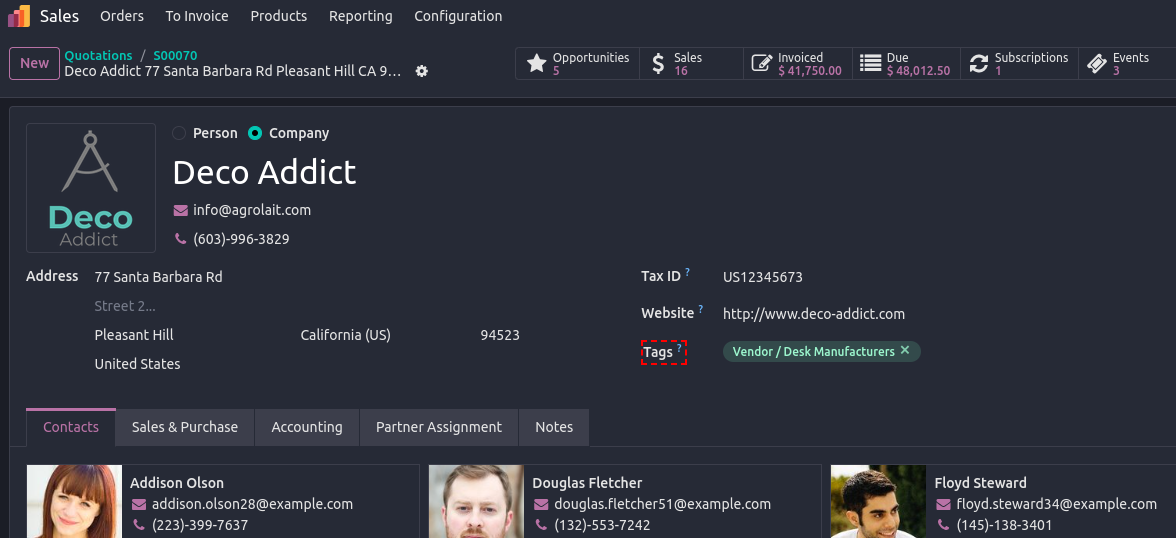Screen dimensions: 1176x538
Task: Click the New button
Action: point(34,63)
